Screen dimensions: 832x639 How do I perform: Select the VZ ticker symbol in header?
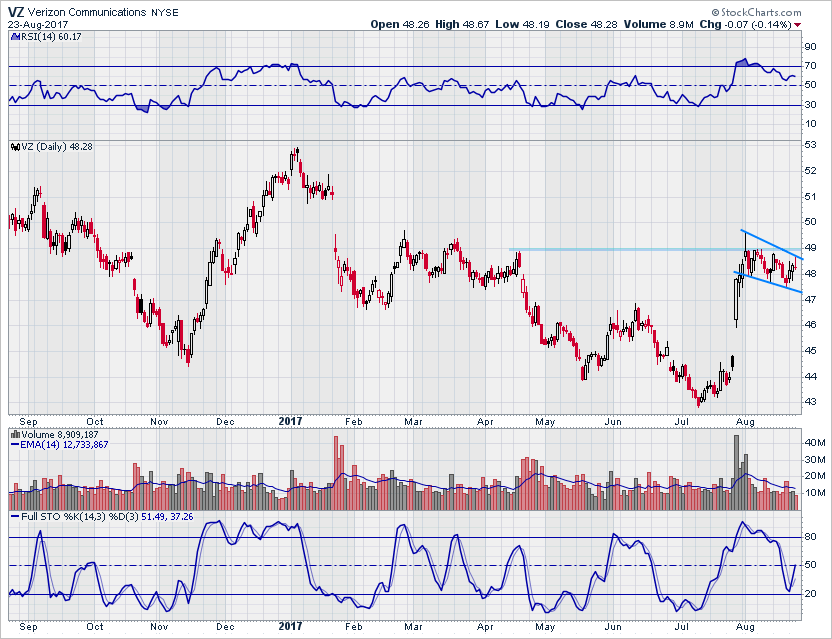pyautogui.click(x=16, y=12)
